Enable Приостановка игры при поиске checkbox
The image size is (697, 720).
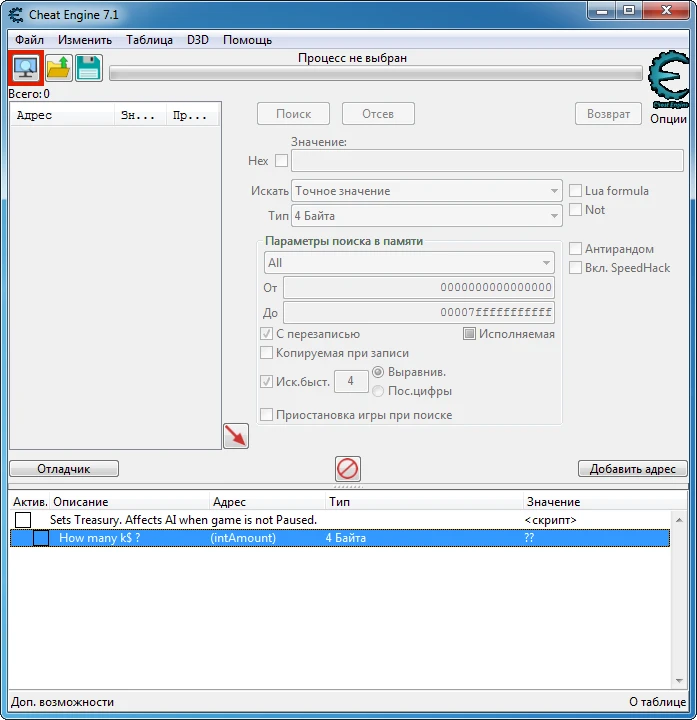(266, 415)
